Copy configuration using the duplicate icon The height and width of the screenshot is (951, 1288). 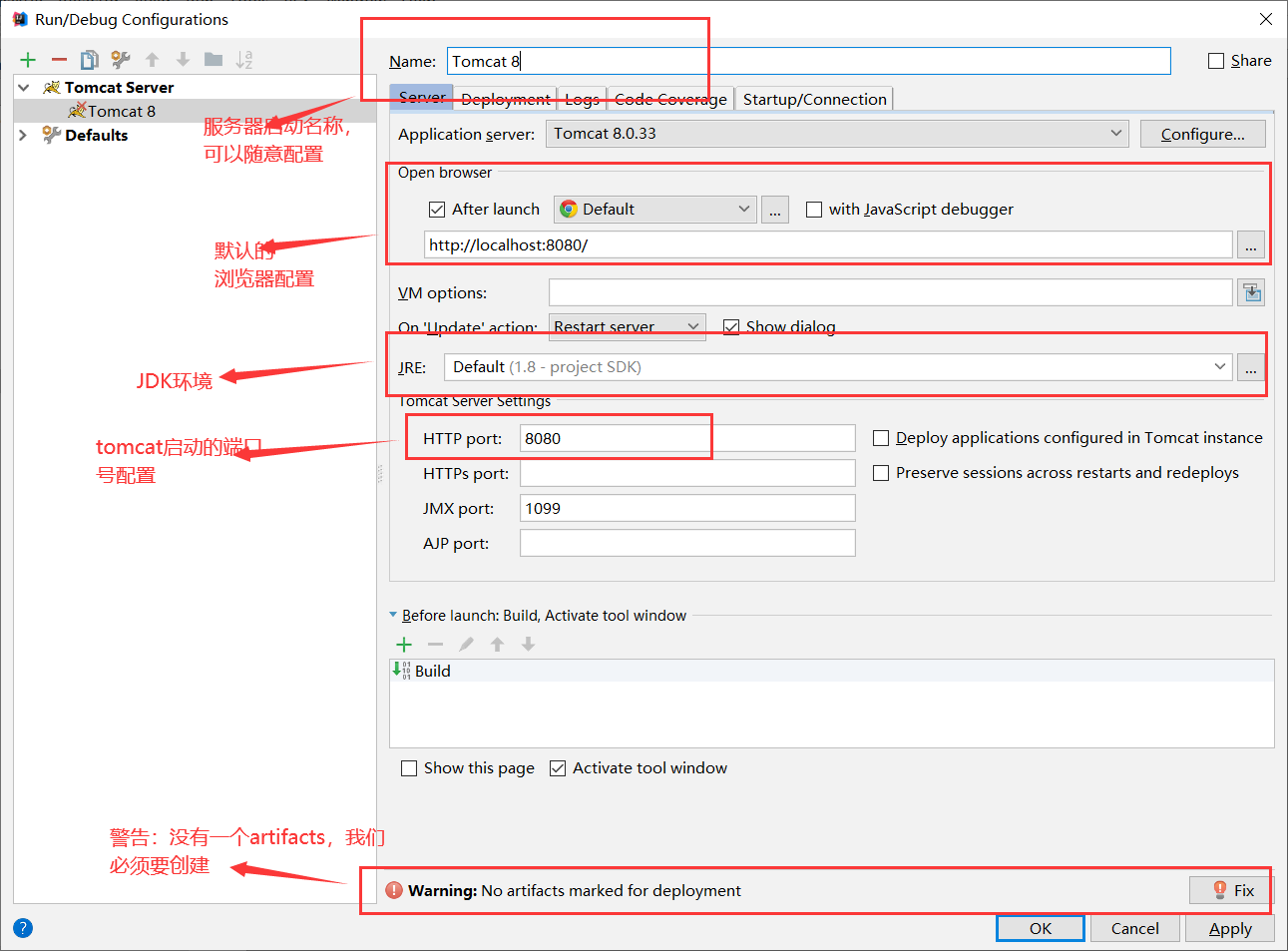pos(90,60)
